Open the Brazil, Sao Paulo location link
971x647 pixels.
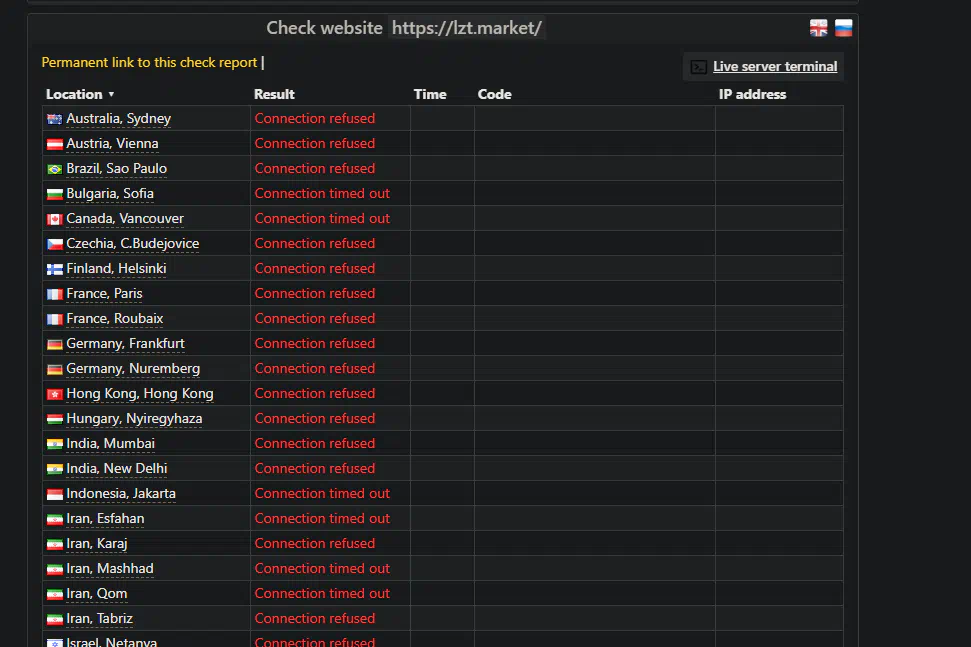click(x=116, y=168)
